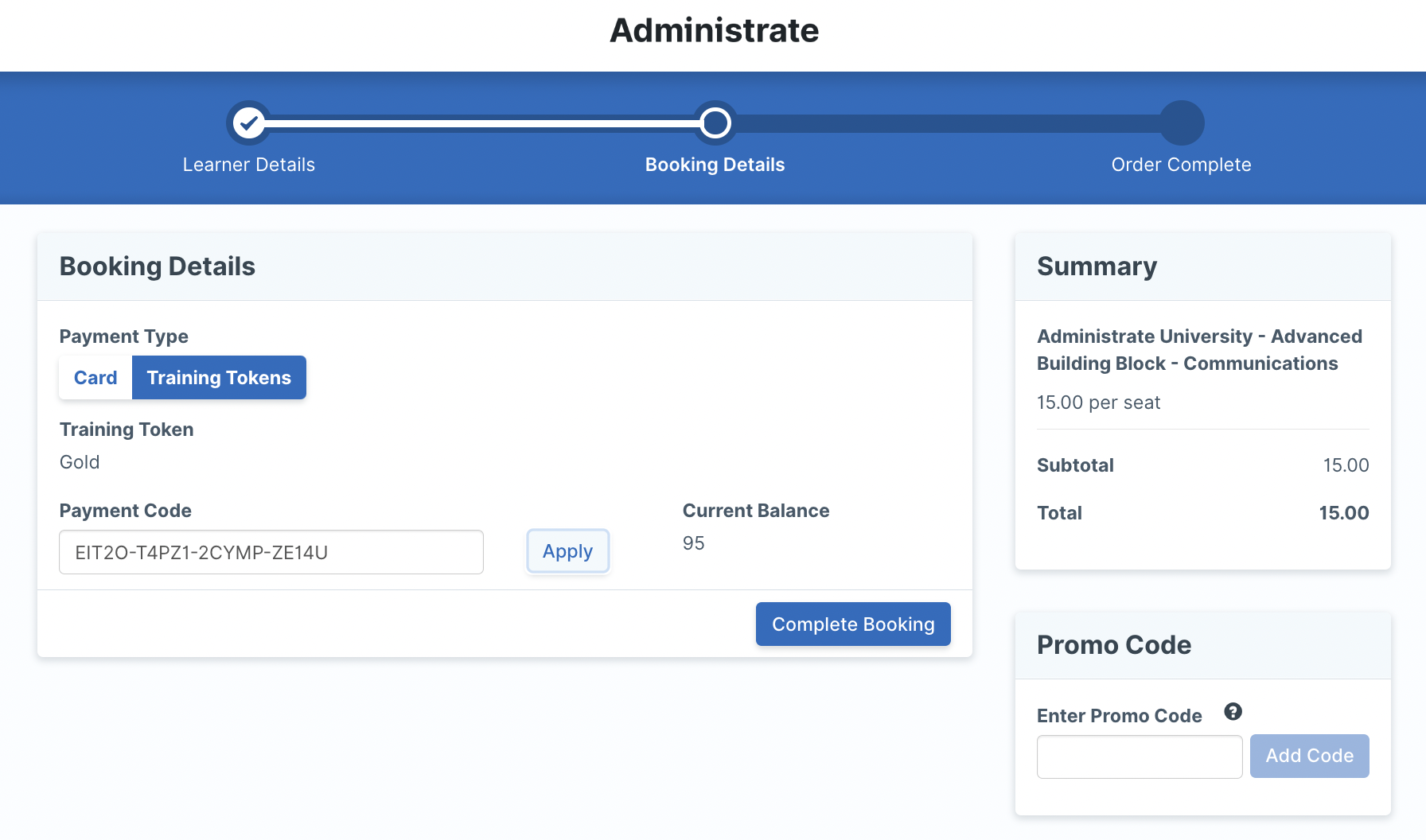Select Training Tokens payment type
1426x840 pixels.
point(219,378)
